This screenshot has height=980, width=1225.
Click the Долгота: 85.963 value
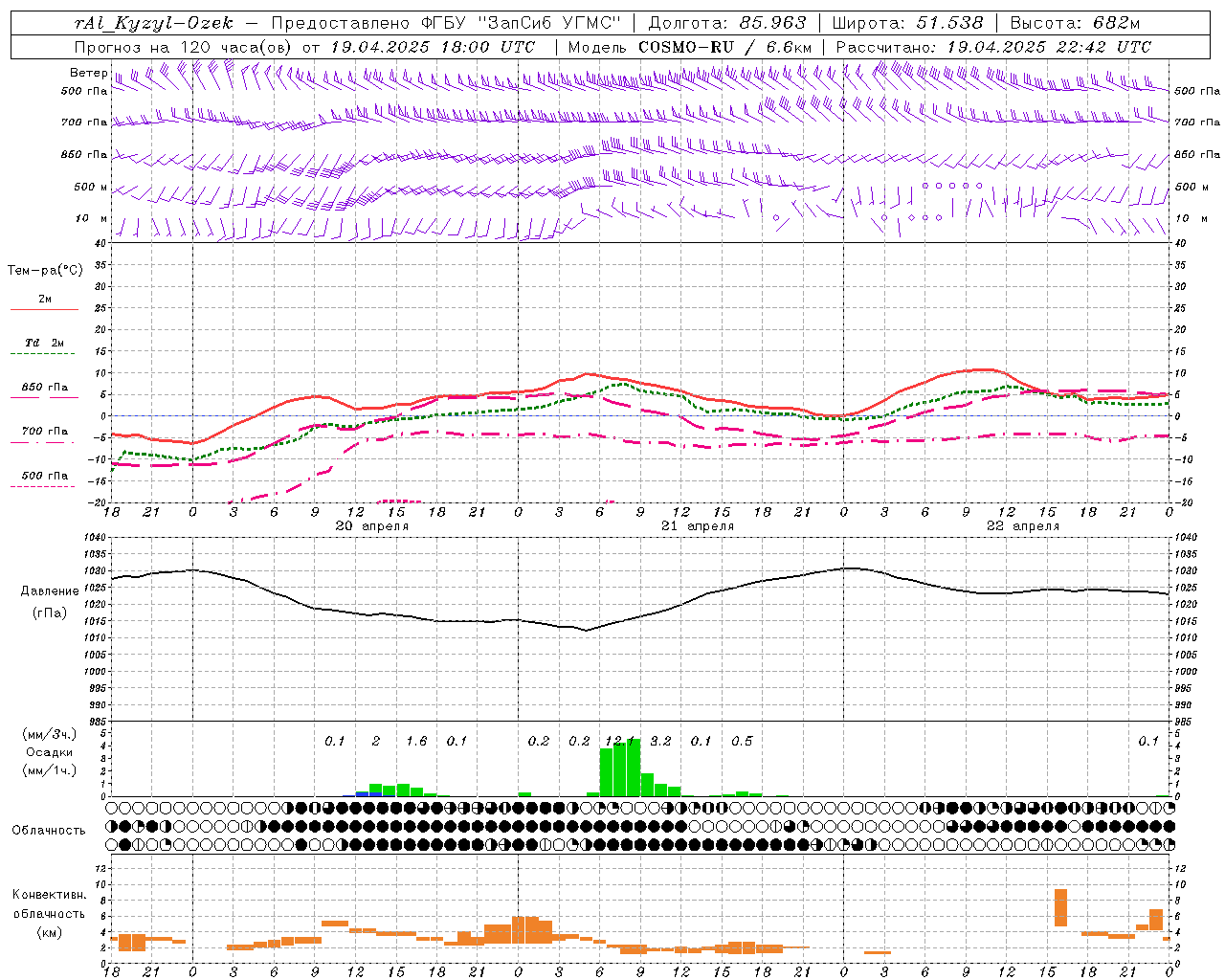click(x=727, y=23)
